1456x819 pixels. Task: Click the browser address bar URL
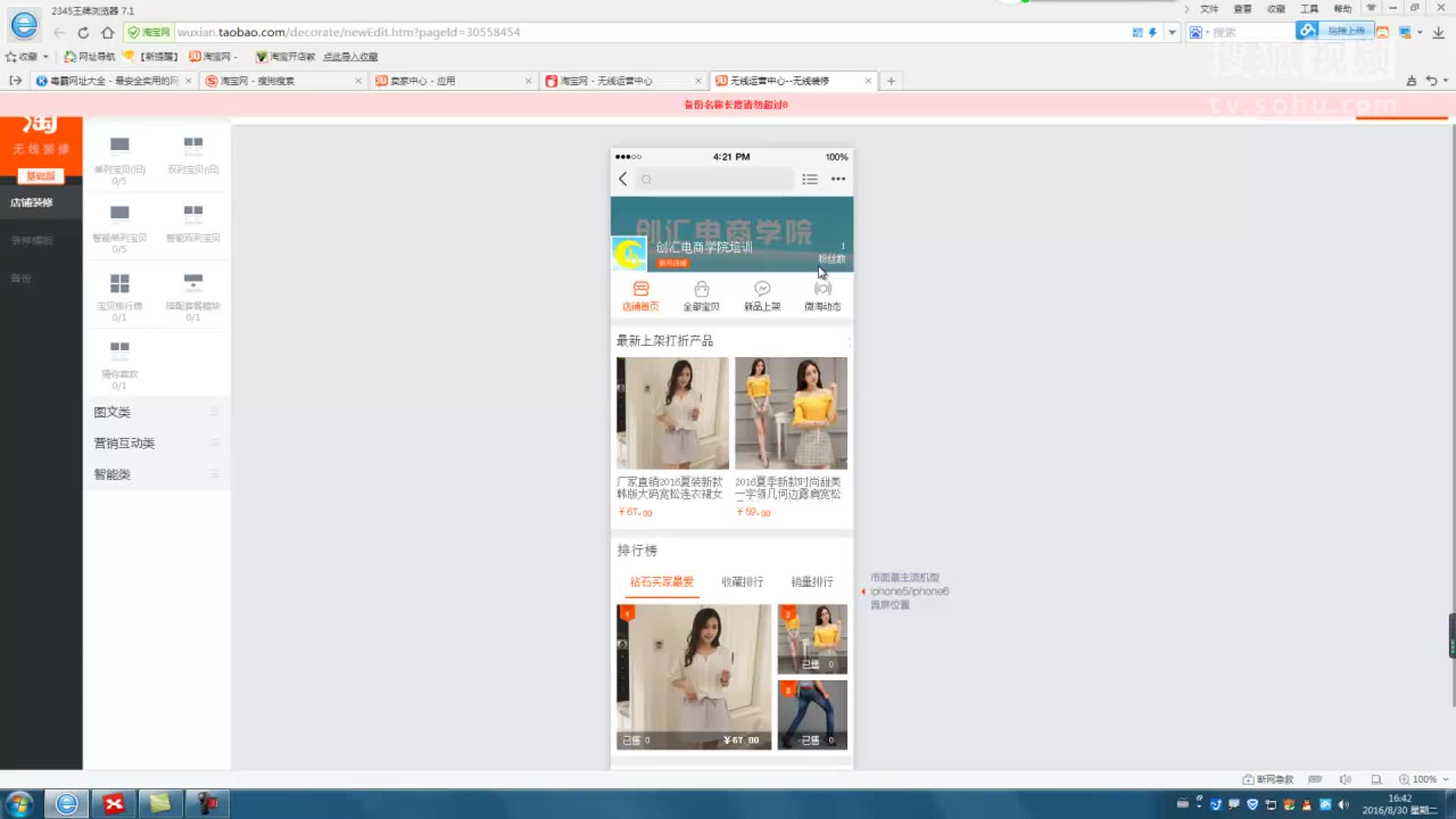click(349, 33)
